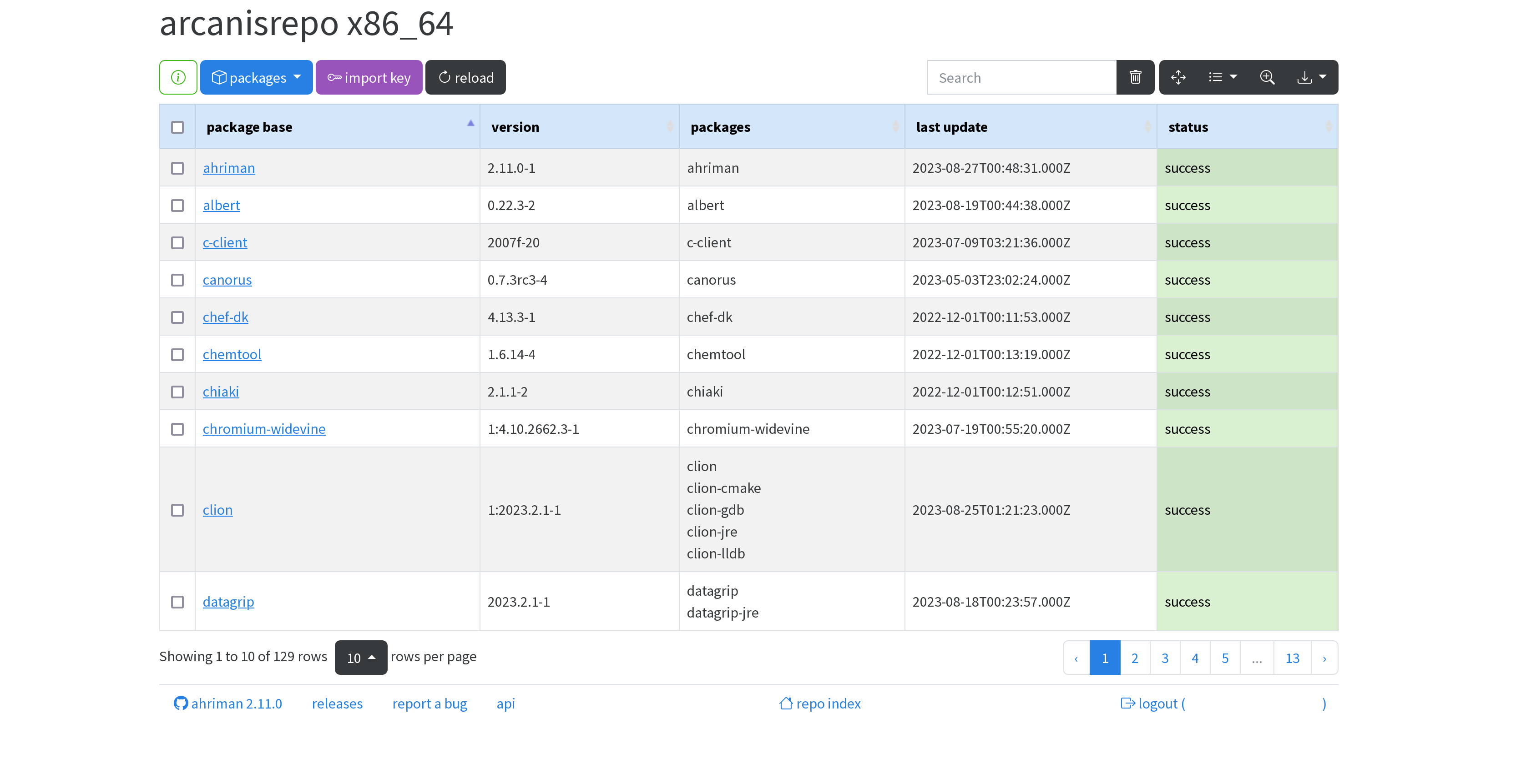Open the magnifier search icon
1536x784 pixels.
coord(1268,77)
